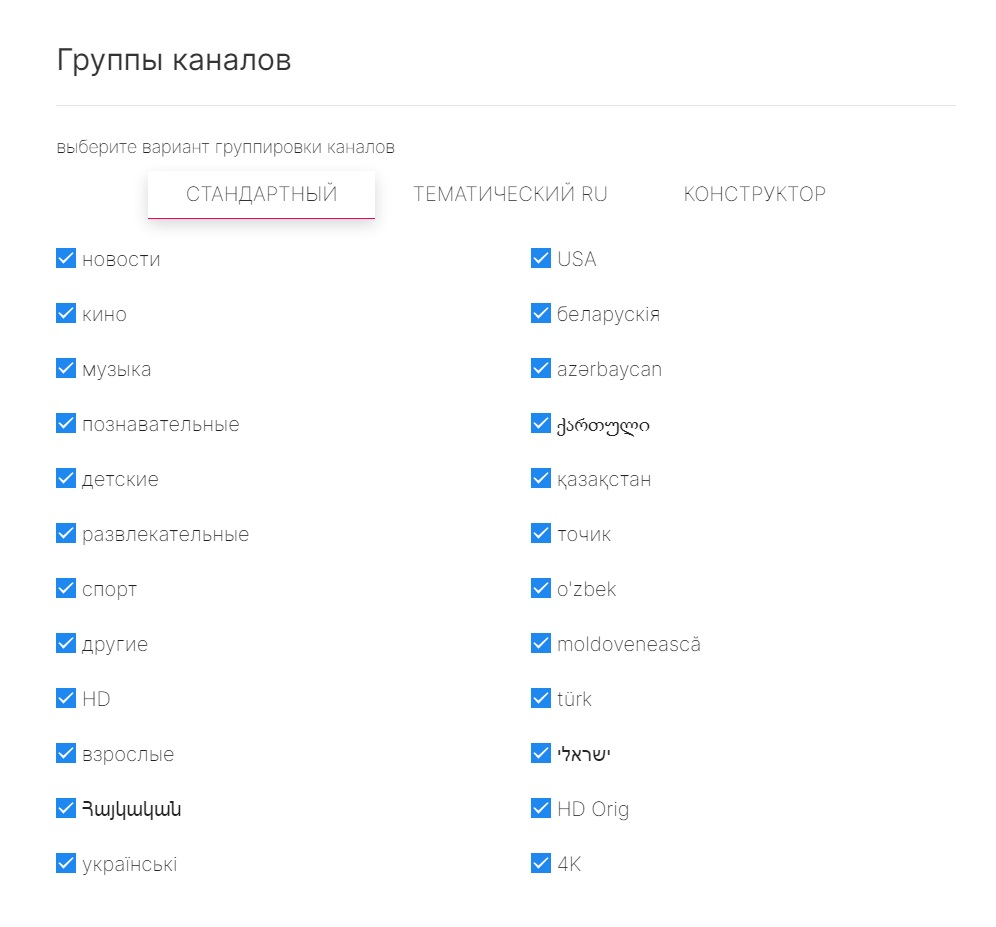Screen dimensions: 996x927
Task: Uncheck the қазақстан checkbox
Action: (x=541, y=479)
